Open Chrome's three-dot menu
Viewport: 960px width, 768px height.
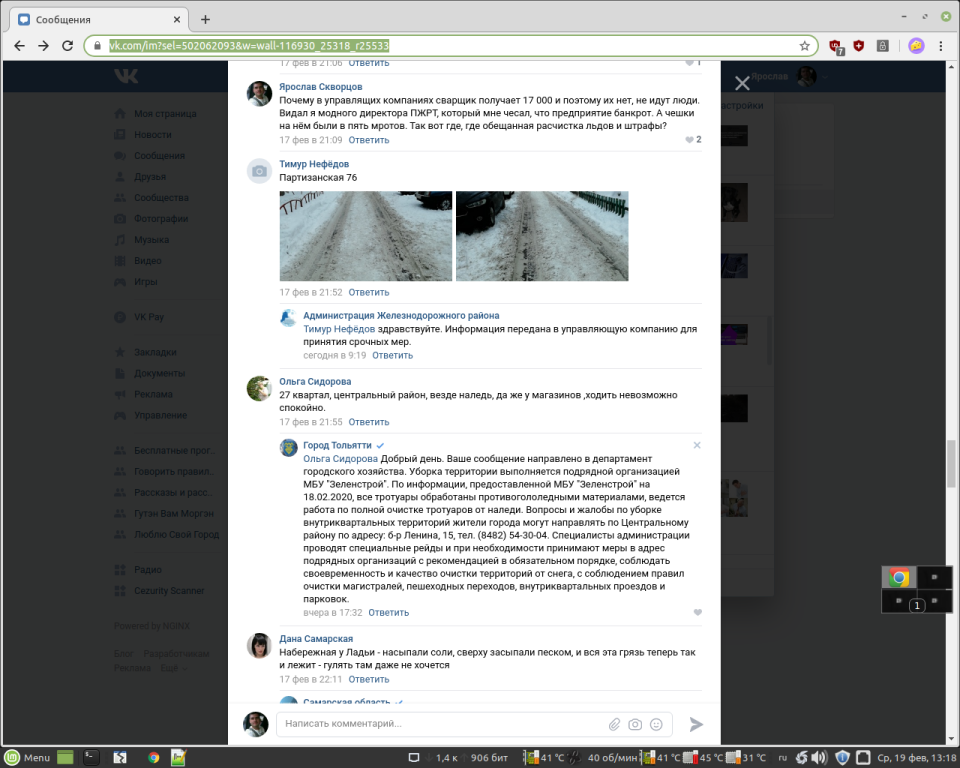click(x=942, y=46)
